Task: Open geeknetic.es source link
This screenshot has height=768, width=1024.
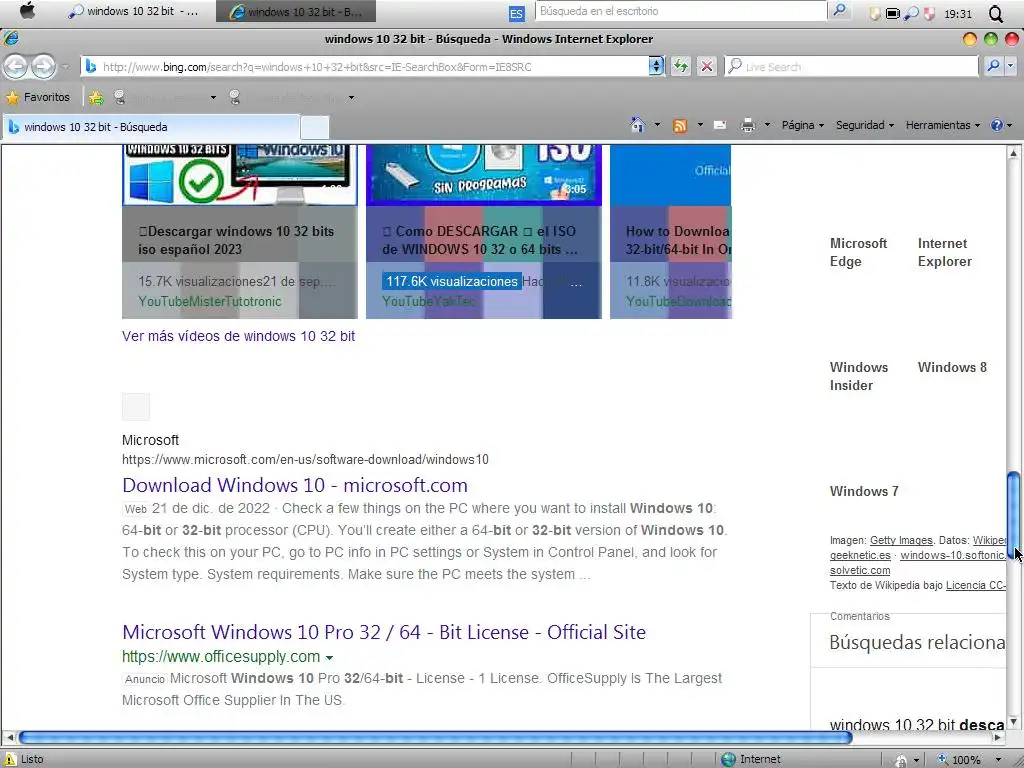Action: pos(860,555)
